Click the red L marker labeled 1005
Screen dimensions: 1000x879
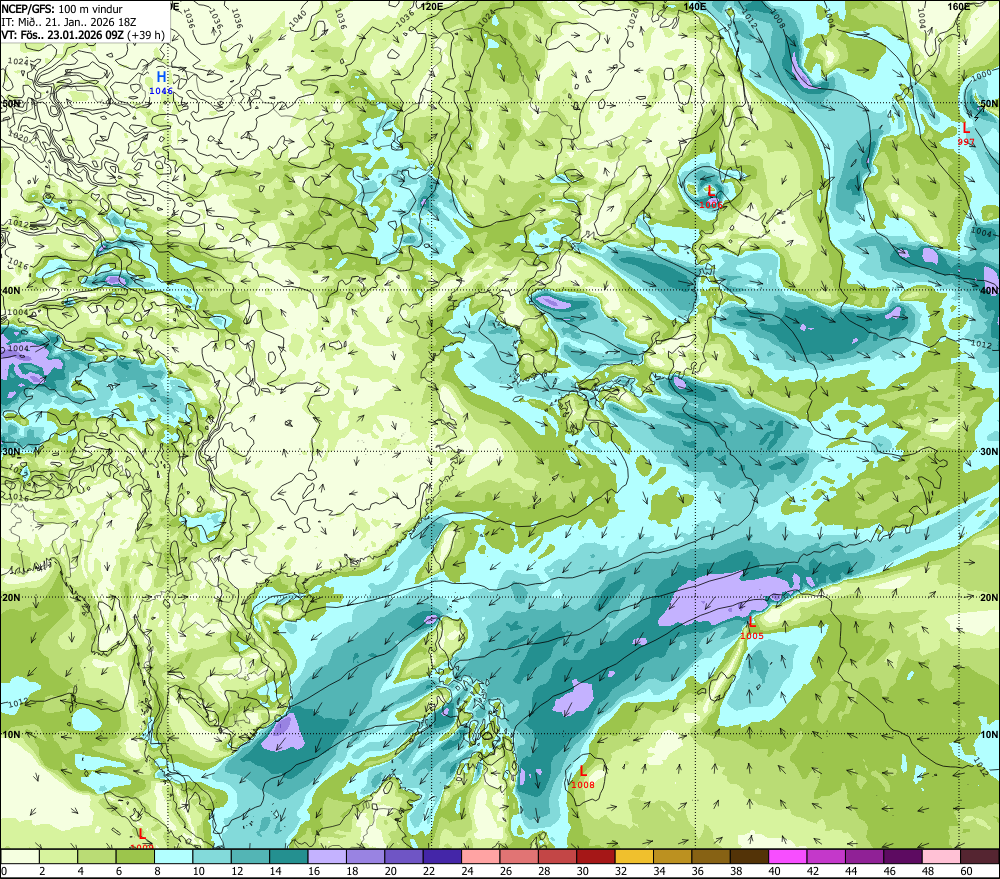click(x=752, y=622)
